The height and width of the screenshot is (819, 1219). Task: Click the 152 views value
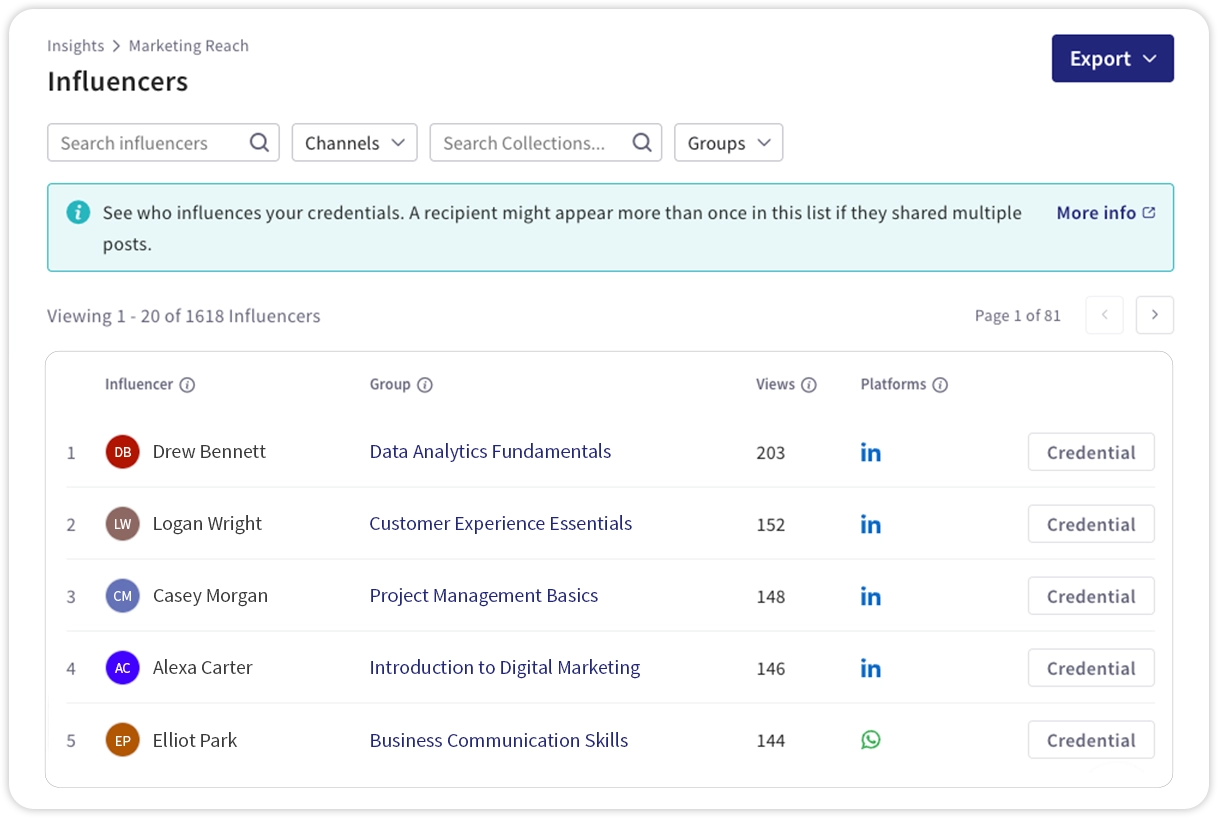tap(771, 525)
